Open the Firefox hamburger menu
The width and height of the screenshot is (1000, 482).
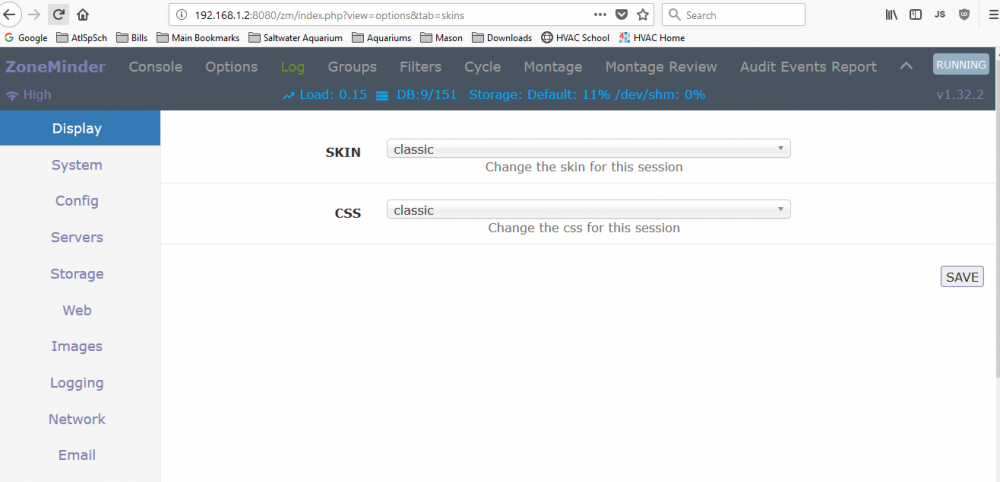992,15
